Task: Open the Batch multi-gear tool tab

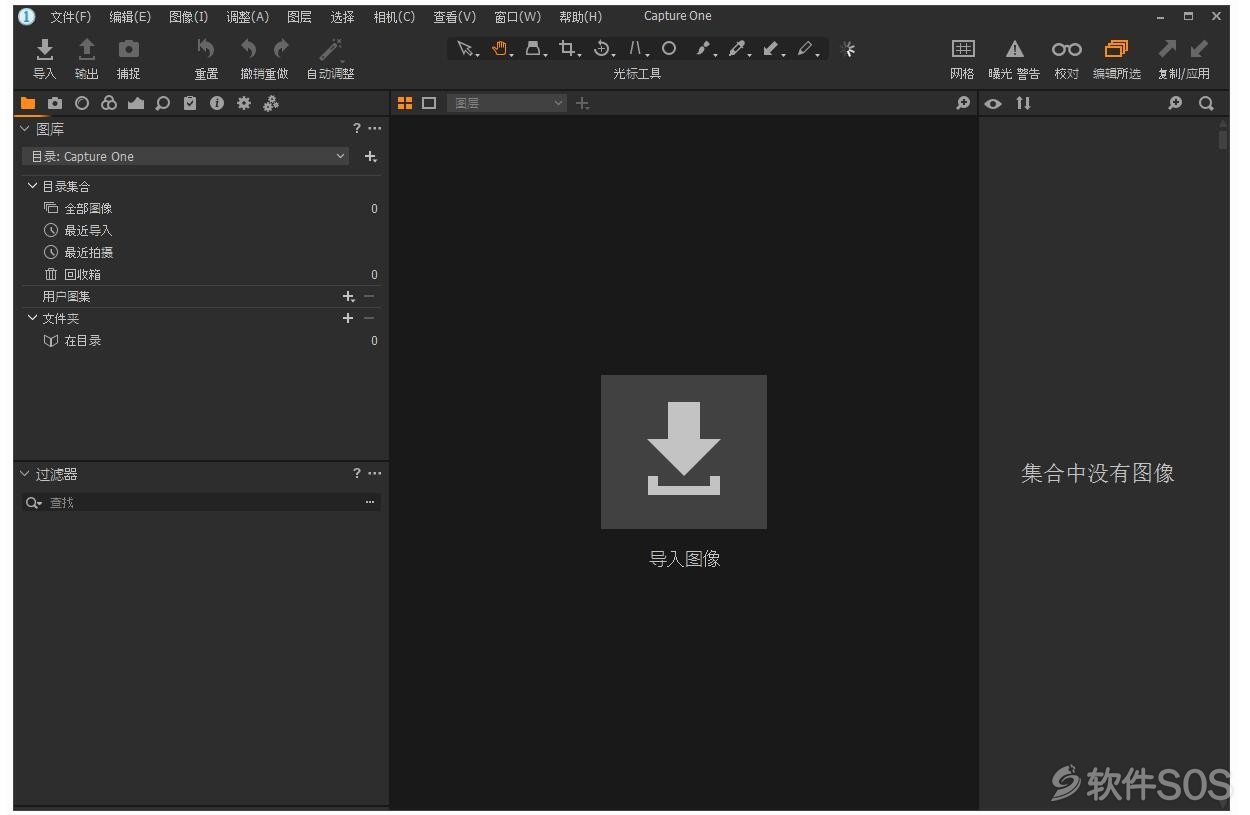Action: click(271, 103)
